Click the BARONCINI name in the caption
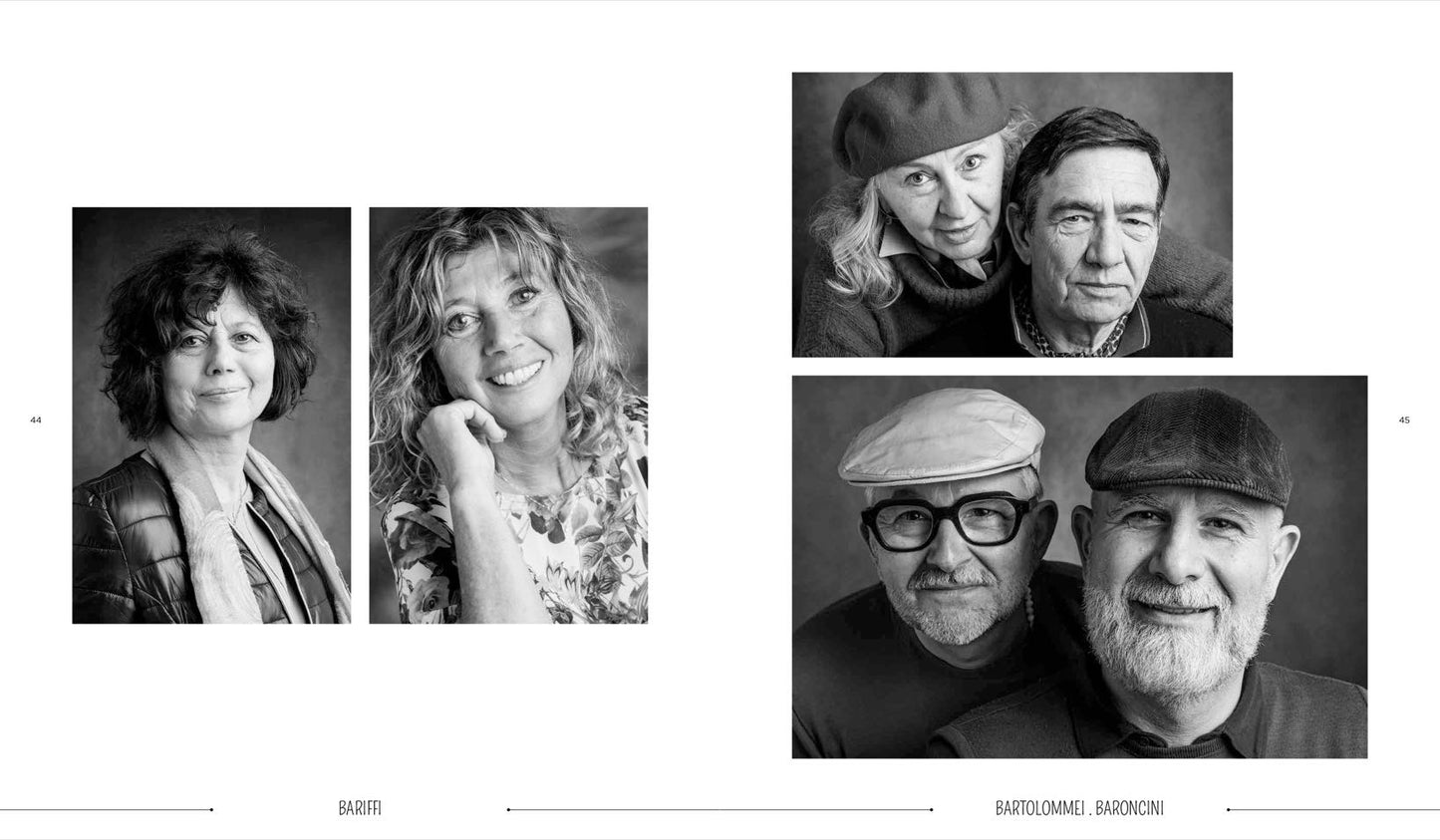The height and width of the screenshot is (840, 1440). (x=1129, y=808)
